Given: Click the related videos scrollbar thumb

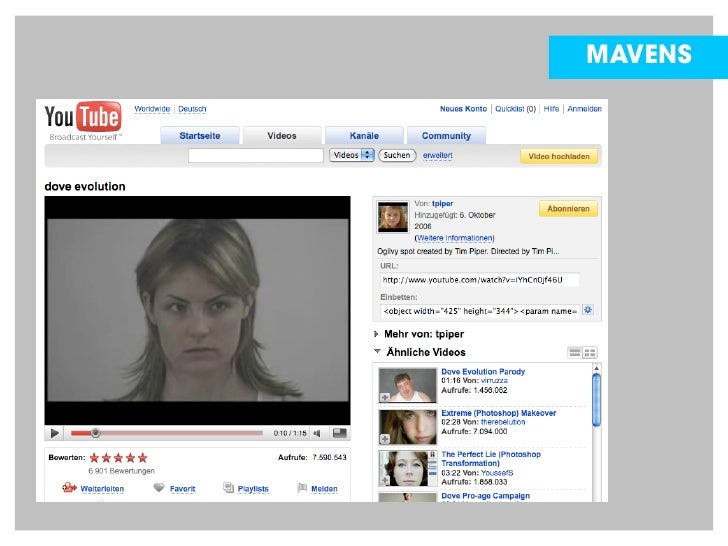Looking at the screenshot, I should pyautogui.click(x=597, y=400).
